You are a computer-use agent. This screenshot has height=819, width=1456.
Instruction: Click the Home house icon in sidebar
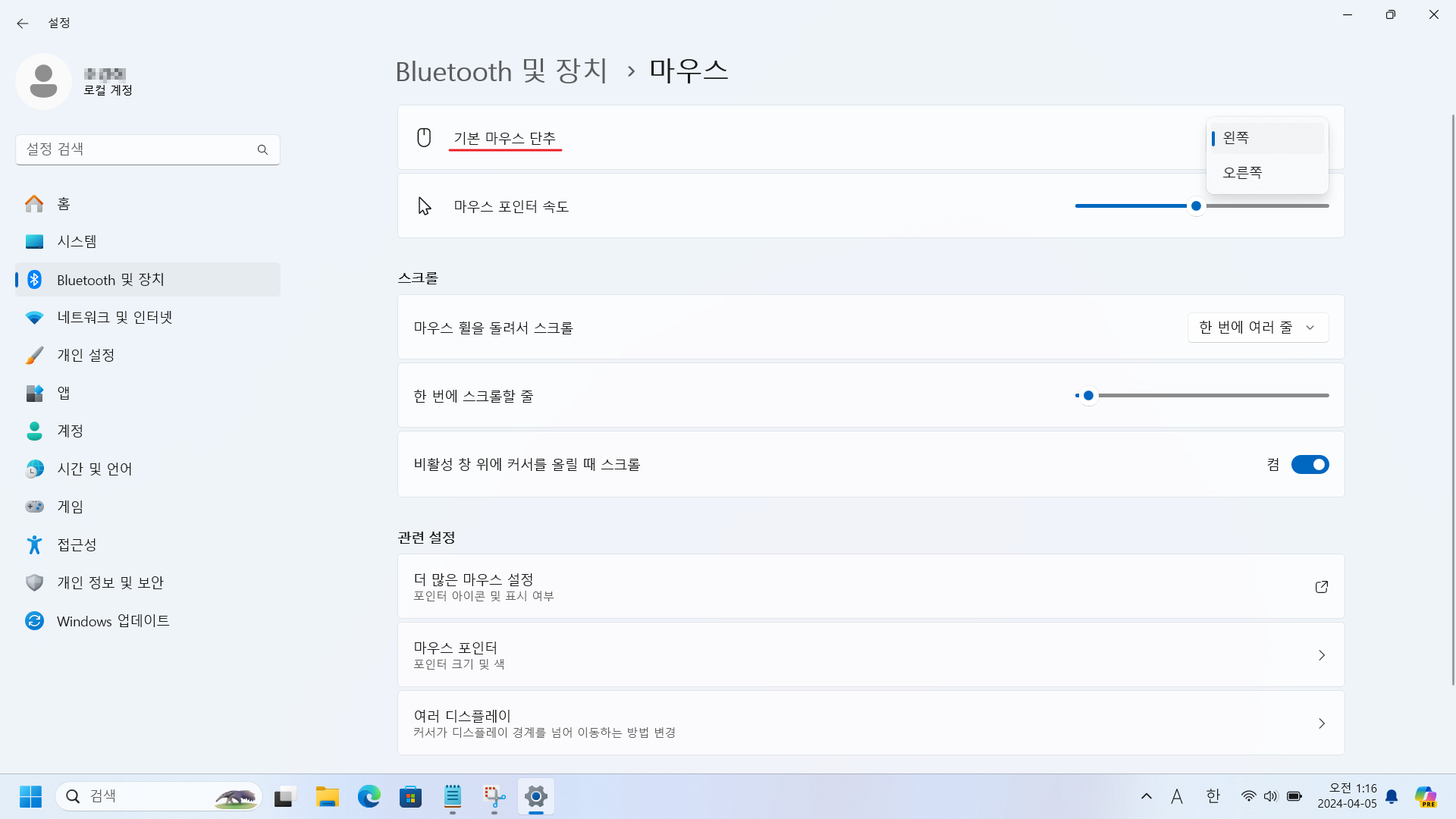[x=34, y=203]
